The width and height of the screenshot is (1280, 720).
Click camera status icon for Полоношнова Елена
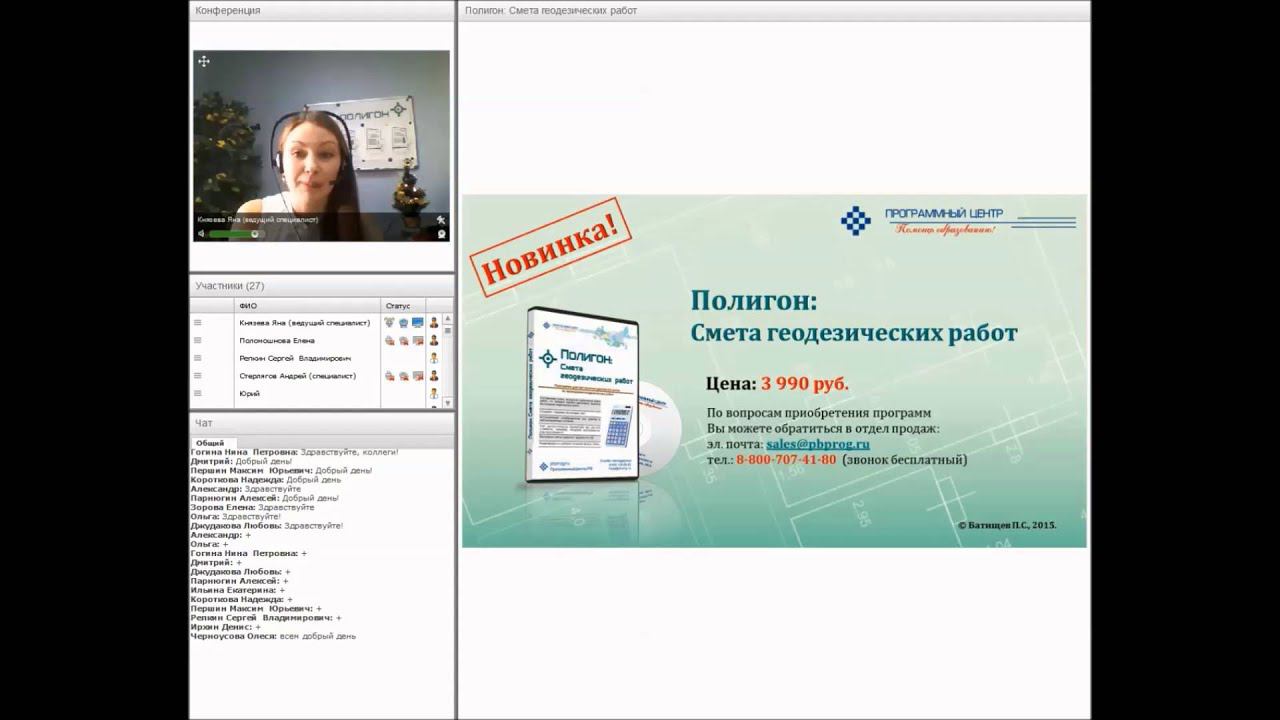pyautogui.click(x=403, y=341)
